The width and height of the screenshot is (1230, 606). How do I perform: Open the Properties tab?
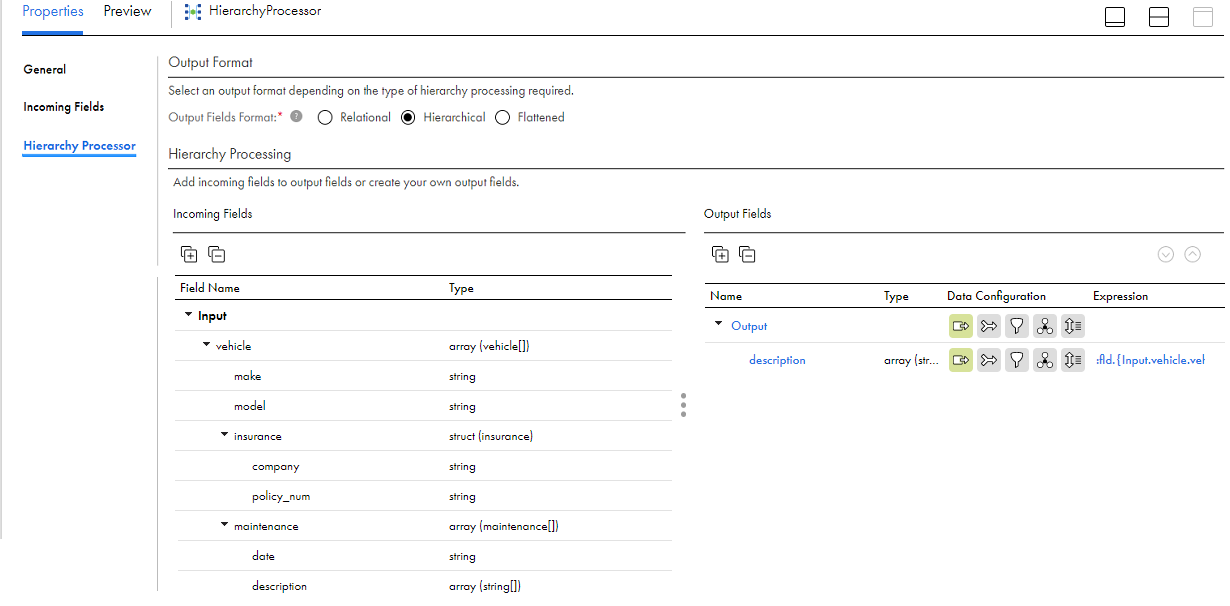52,12
